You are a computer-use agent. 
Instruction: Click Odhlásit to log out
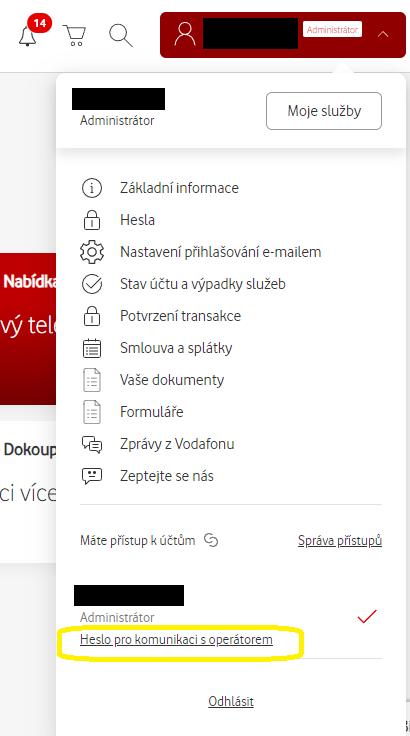(231, 701)
